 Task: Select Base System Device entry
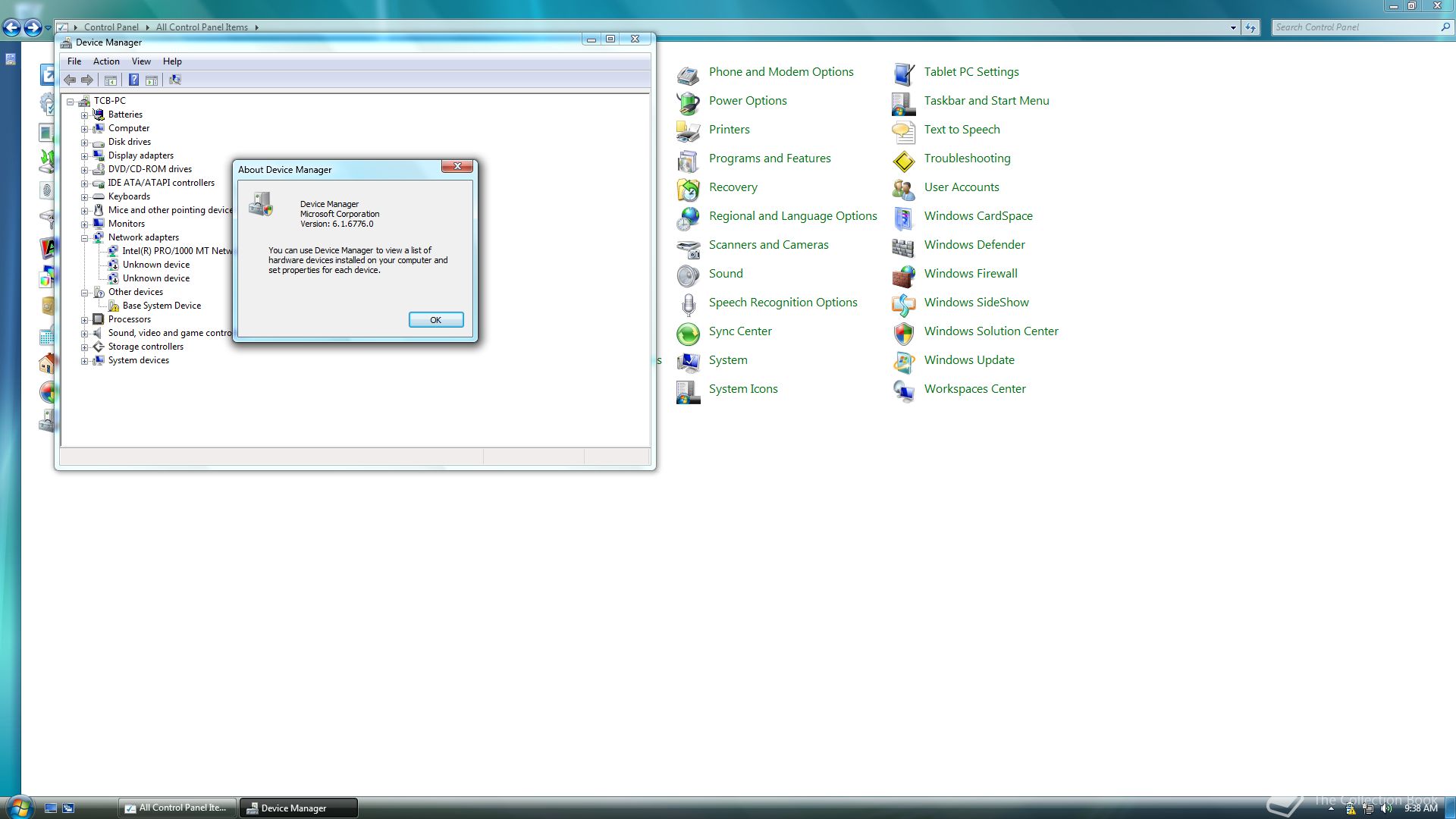tap(162, 306)
